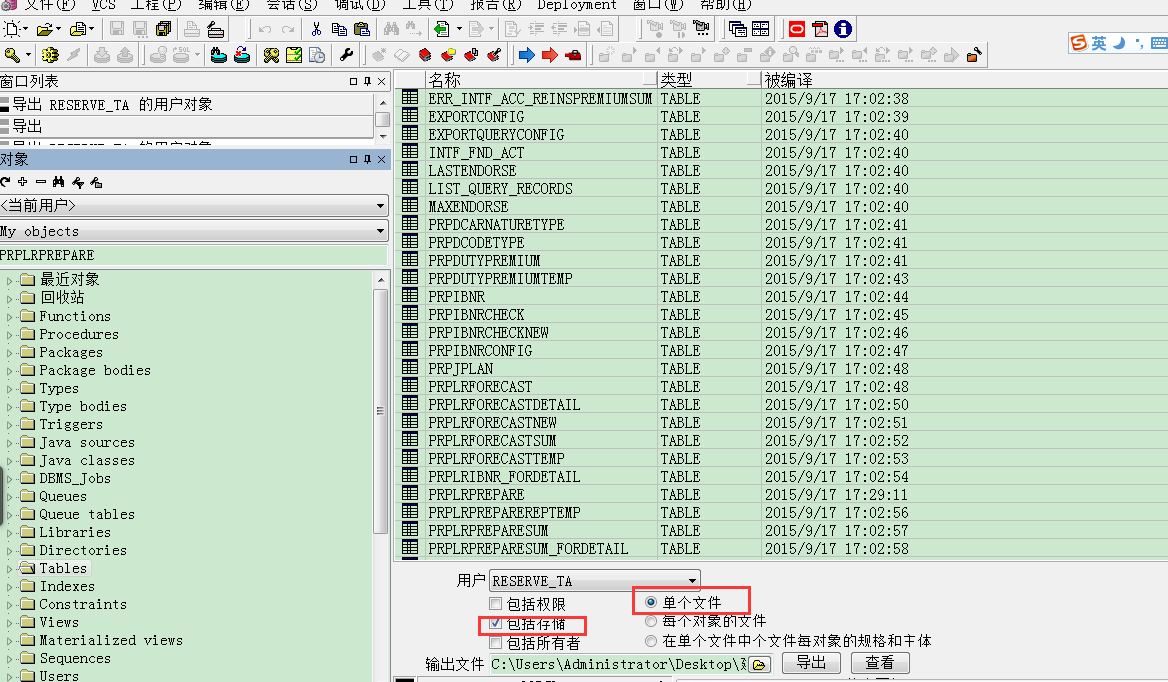This screenshot has width=1168, height=682.
Task: Pin the 对象 panel
Action: tap(367, 159)
